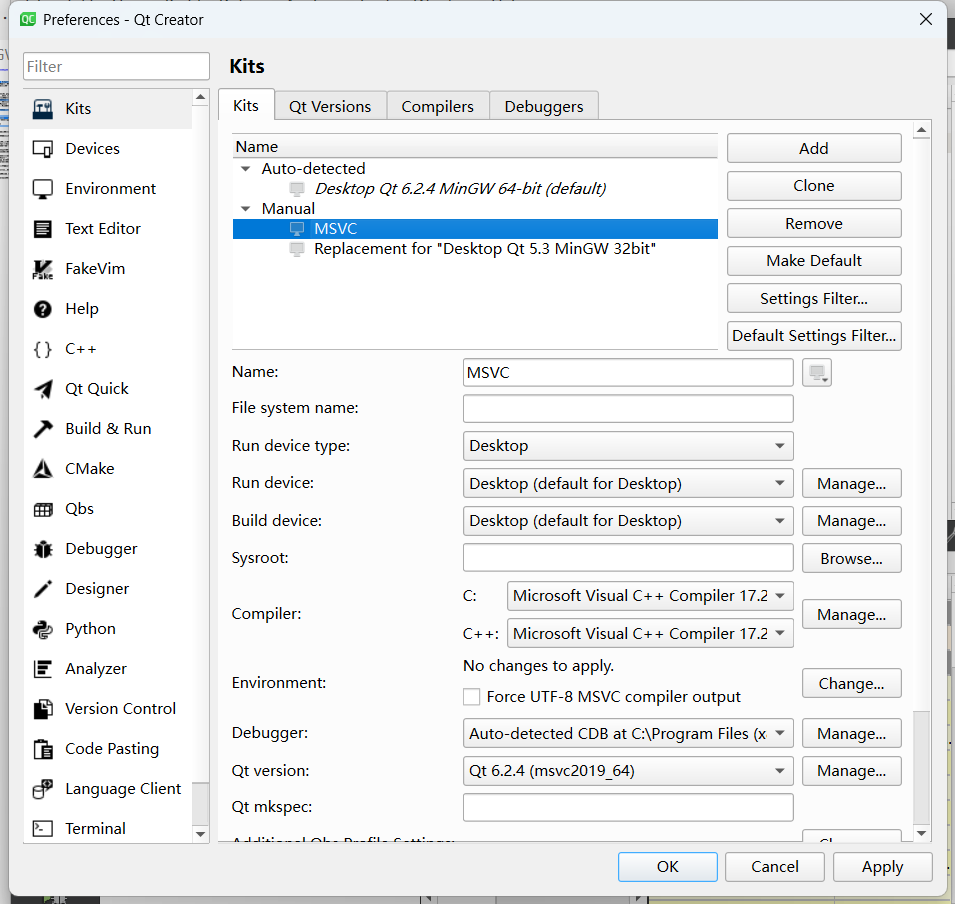The height and width of the screenshot is (904, 955).
Task: Select the Python settings icon
Action: 43,629
